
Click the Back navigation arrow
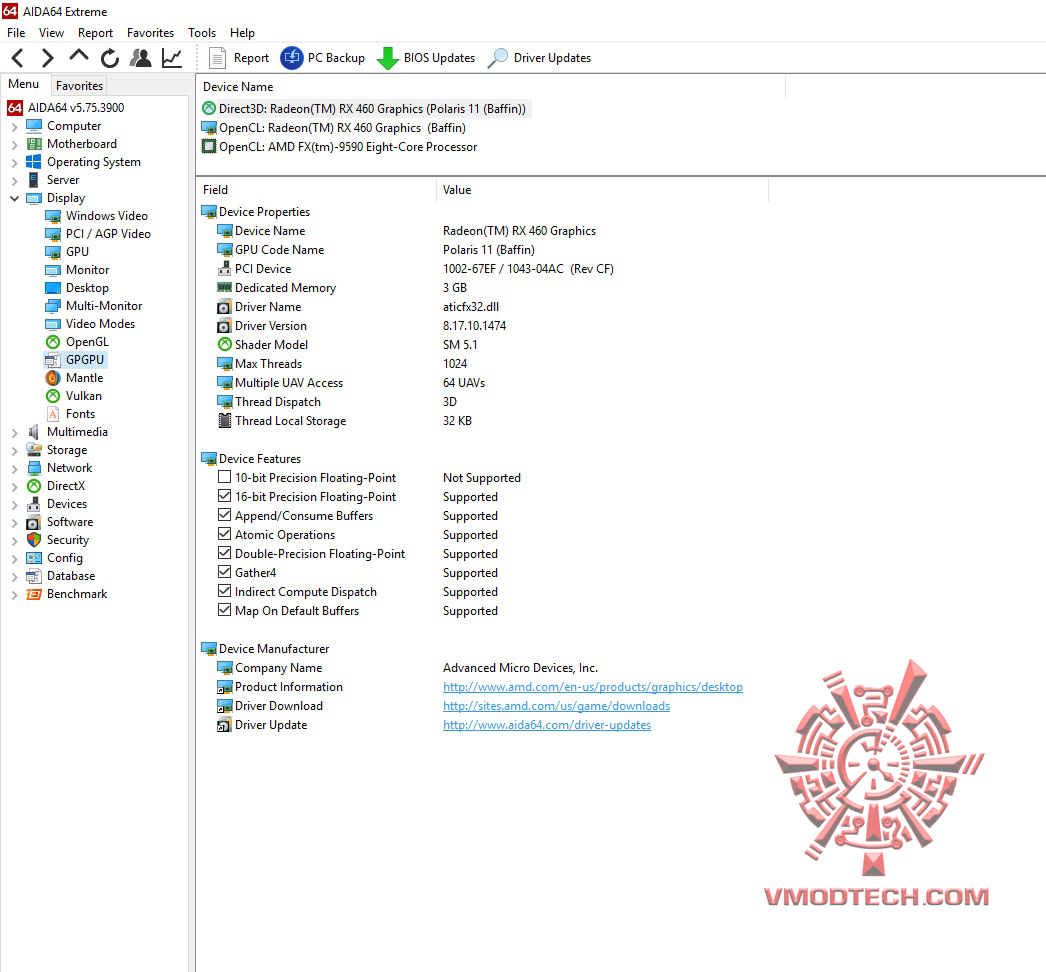tap(18, 58)
